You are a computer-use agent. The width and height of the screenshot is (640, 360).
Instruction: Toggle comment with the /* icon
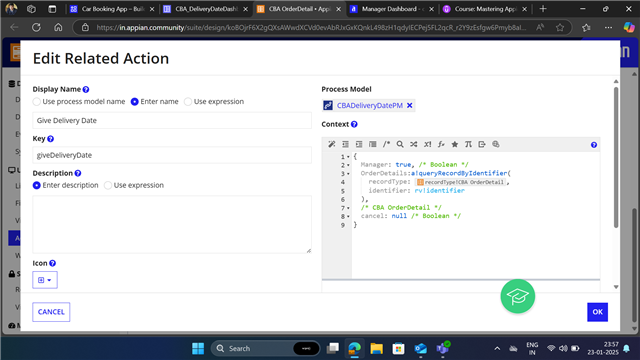(386, 144)
